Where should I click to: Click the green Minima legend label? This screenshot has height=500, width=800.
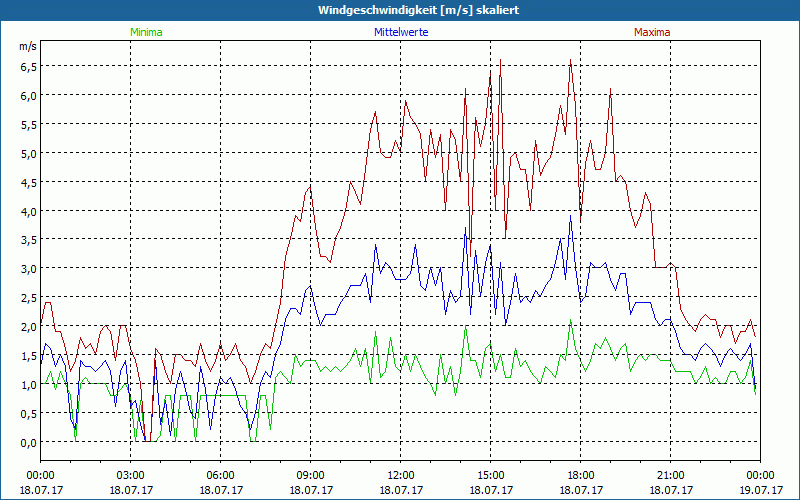click(146, 32)
